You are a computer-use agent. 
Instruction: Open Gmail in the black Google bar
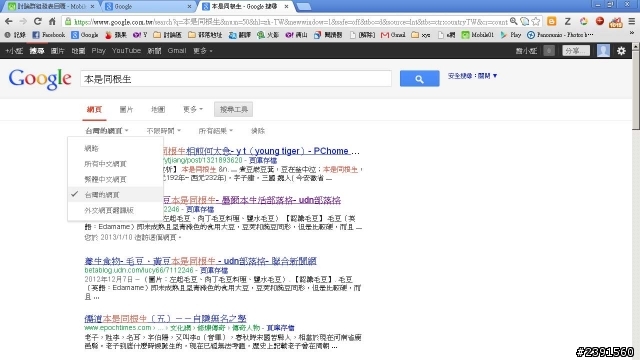177,51
